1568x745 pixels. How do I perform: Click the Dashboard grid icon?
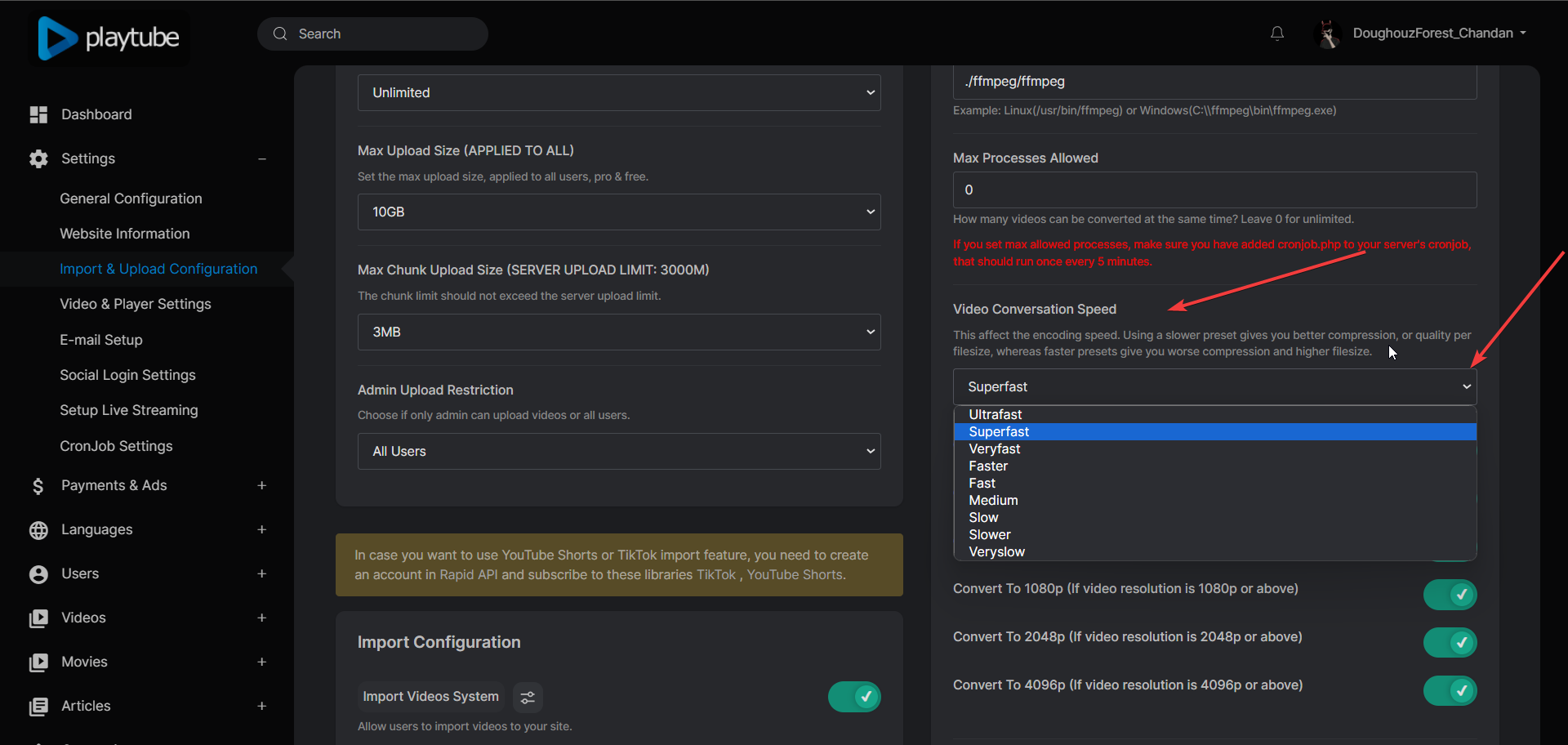point(38,115)
